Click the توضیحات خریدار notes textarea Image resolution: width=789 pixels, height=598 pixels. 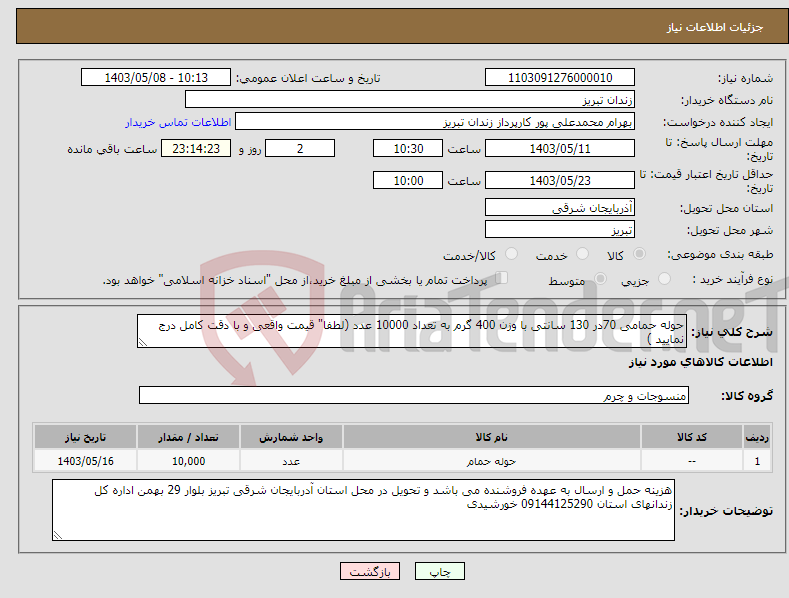(x=363, y=510)
